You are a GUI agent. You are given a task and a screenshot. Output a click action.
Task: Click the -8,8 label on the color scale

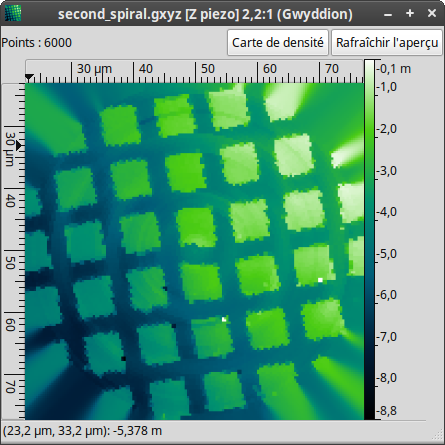click(387, 411)
